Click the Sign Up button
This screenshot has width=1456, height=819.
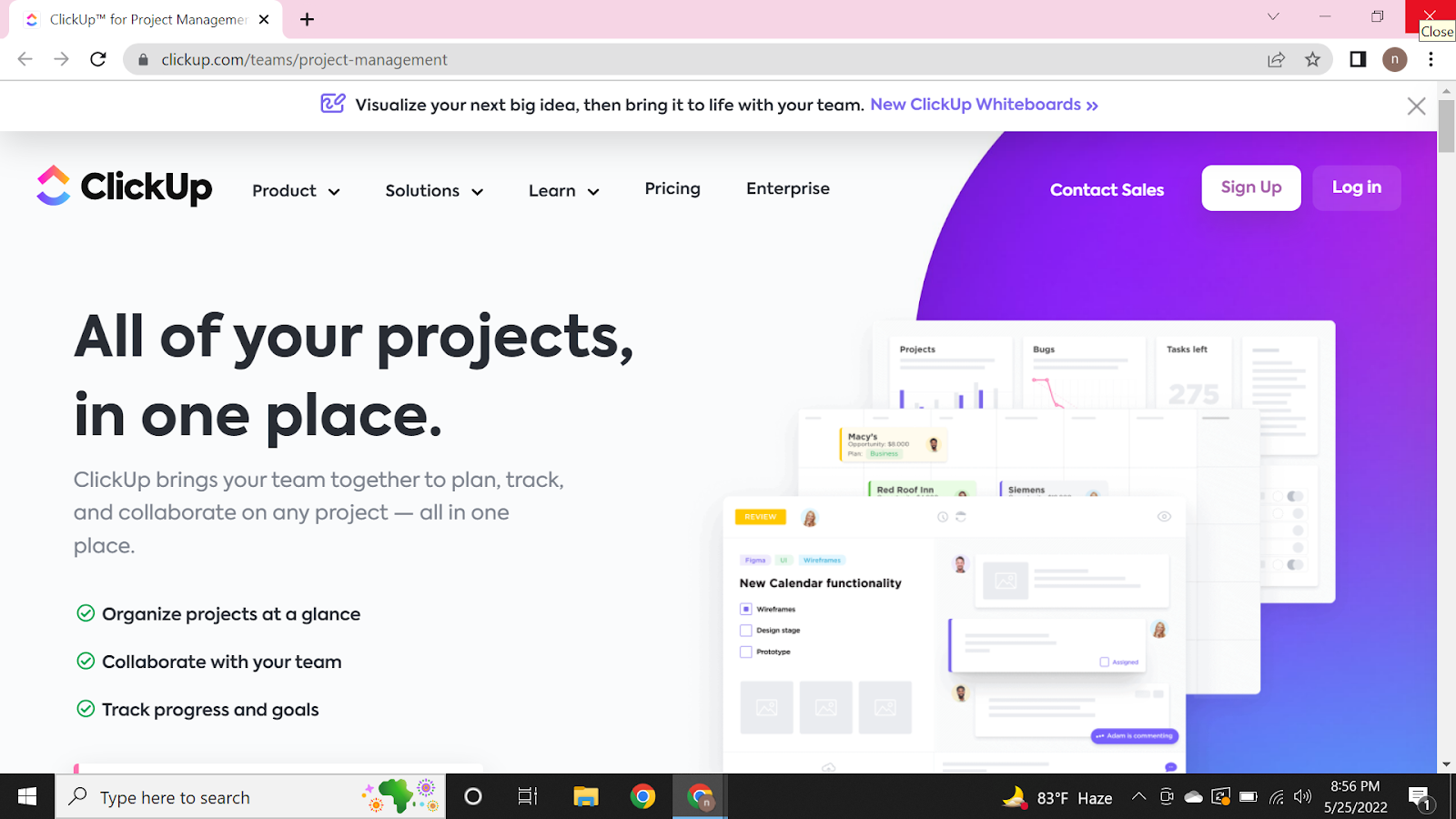(1251, 187)
